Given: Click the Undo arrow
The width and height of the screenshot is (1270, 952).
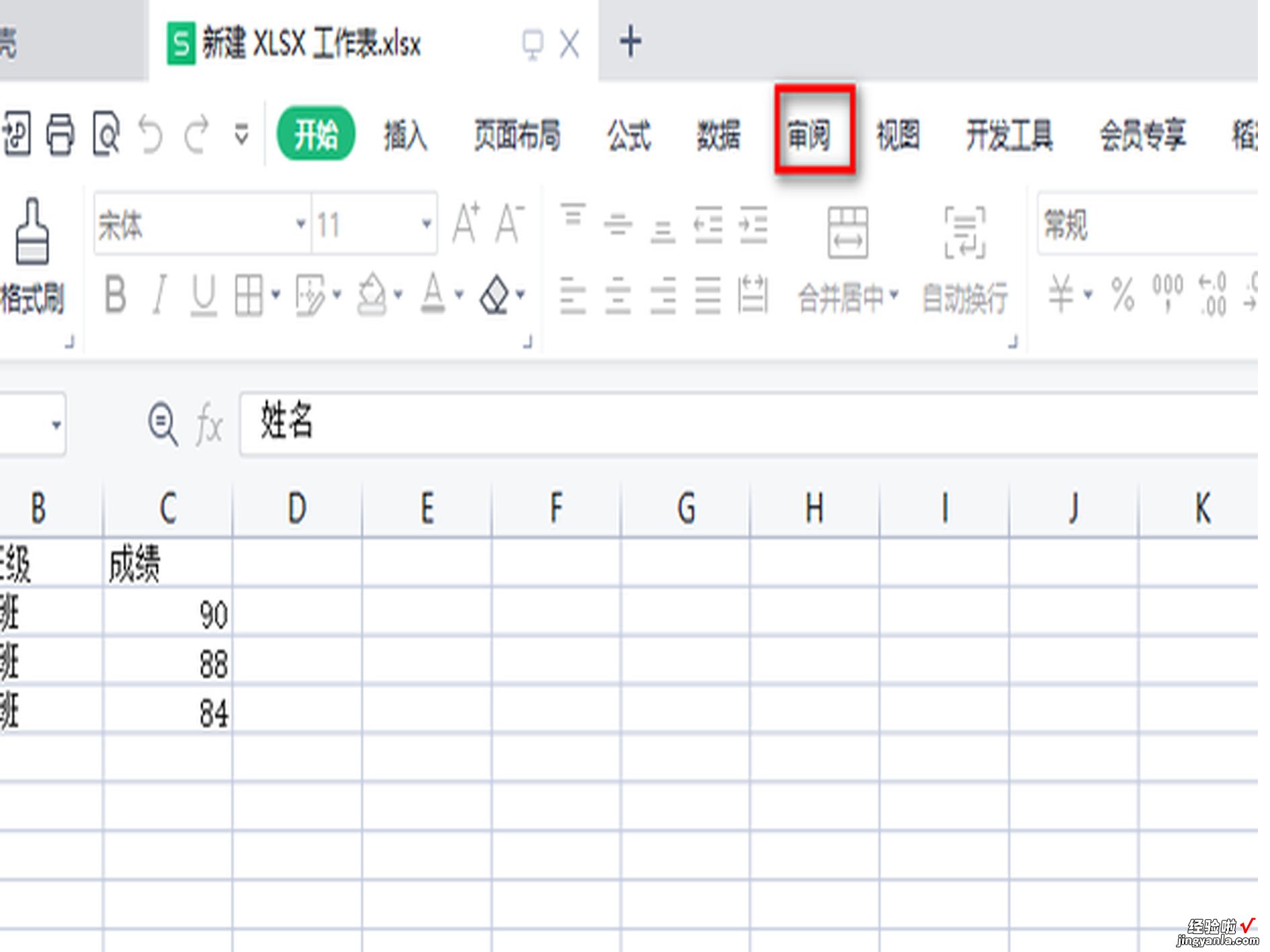Looking at the screenshot, I should 151,134.
